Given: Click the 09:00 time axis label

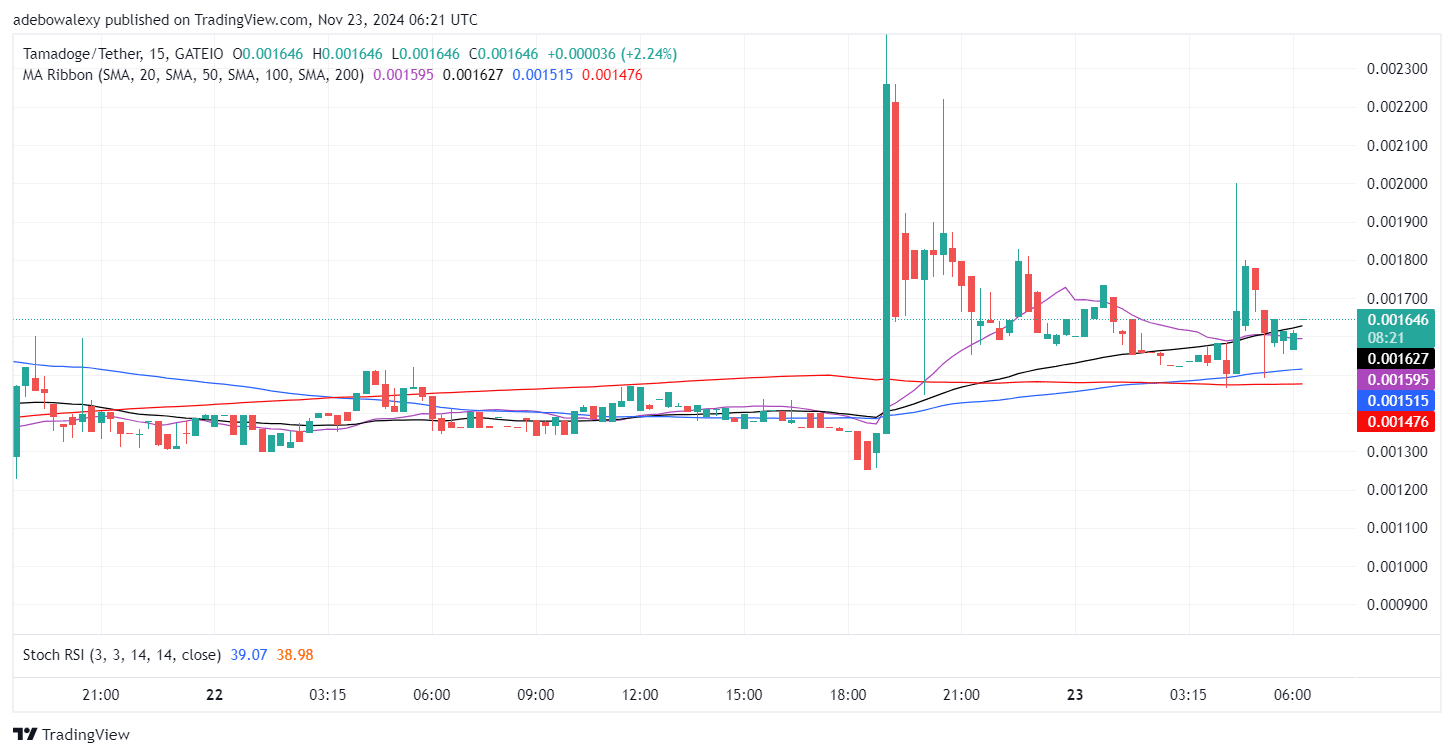Looking at the screenshot, I should coord(536,694).
